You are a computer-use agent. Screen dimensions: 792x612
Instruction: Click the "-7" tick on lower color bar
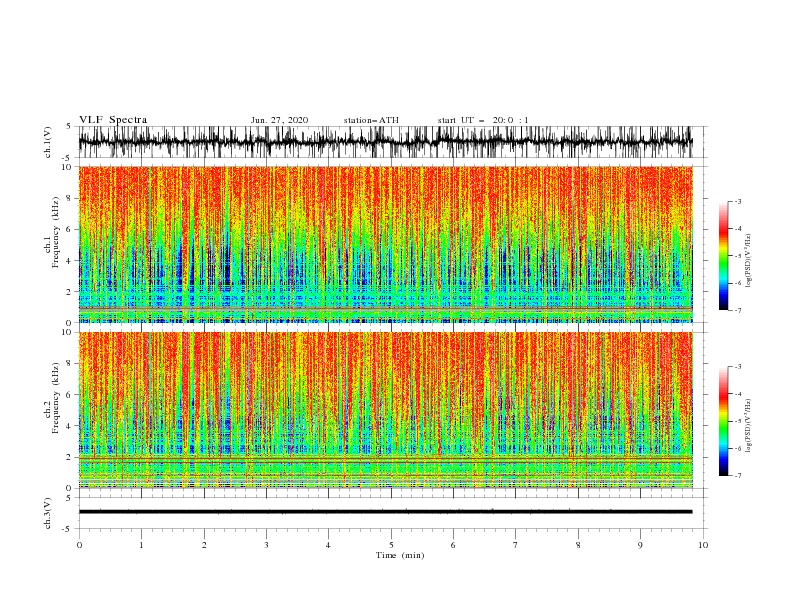coord(738,476)
